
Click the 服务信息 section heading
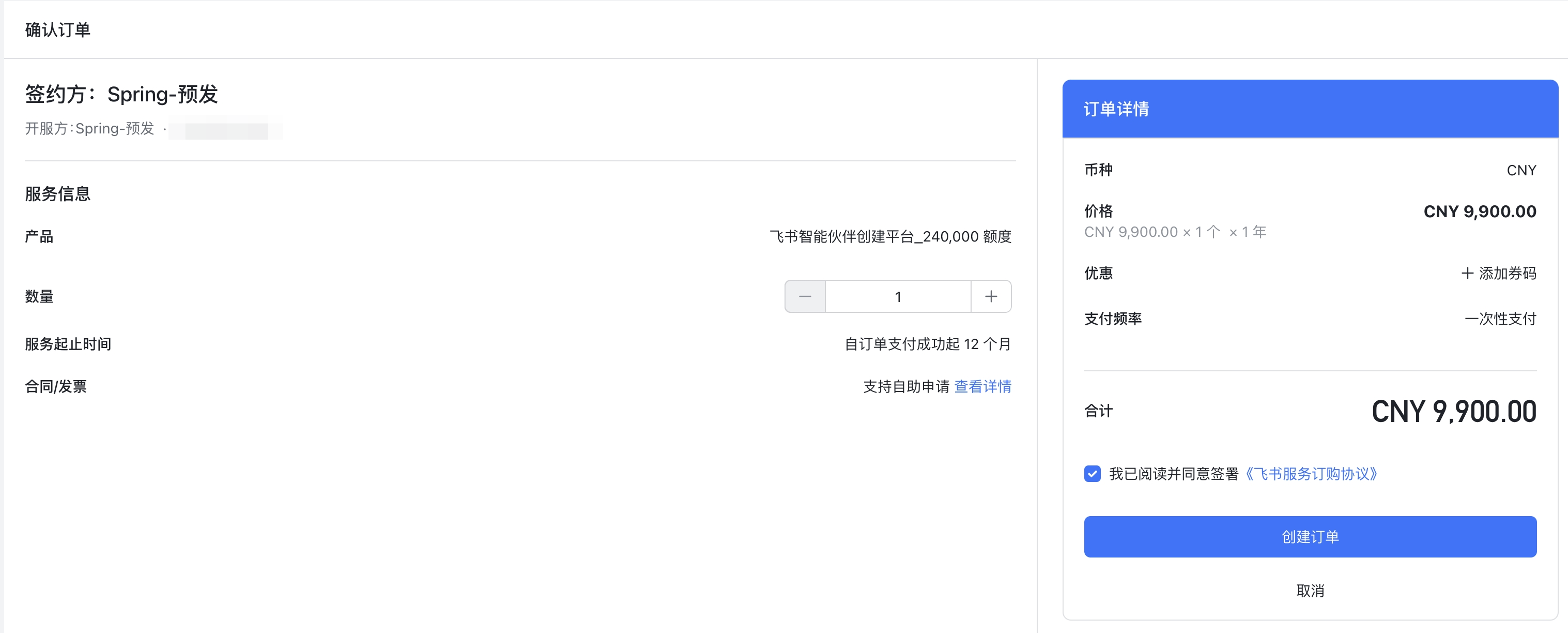click(x=58, y=194)
